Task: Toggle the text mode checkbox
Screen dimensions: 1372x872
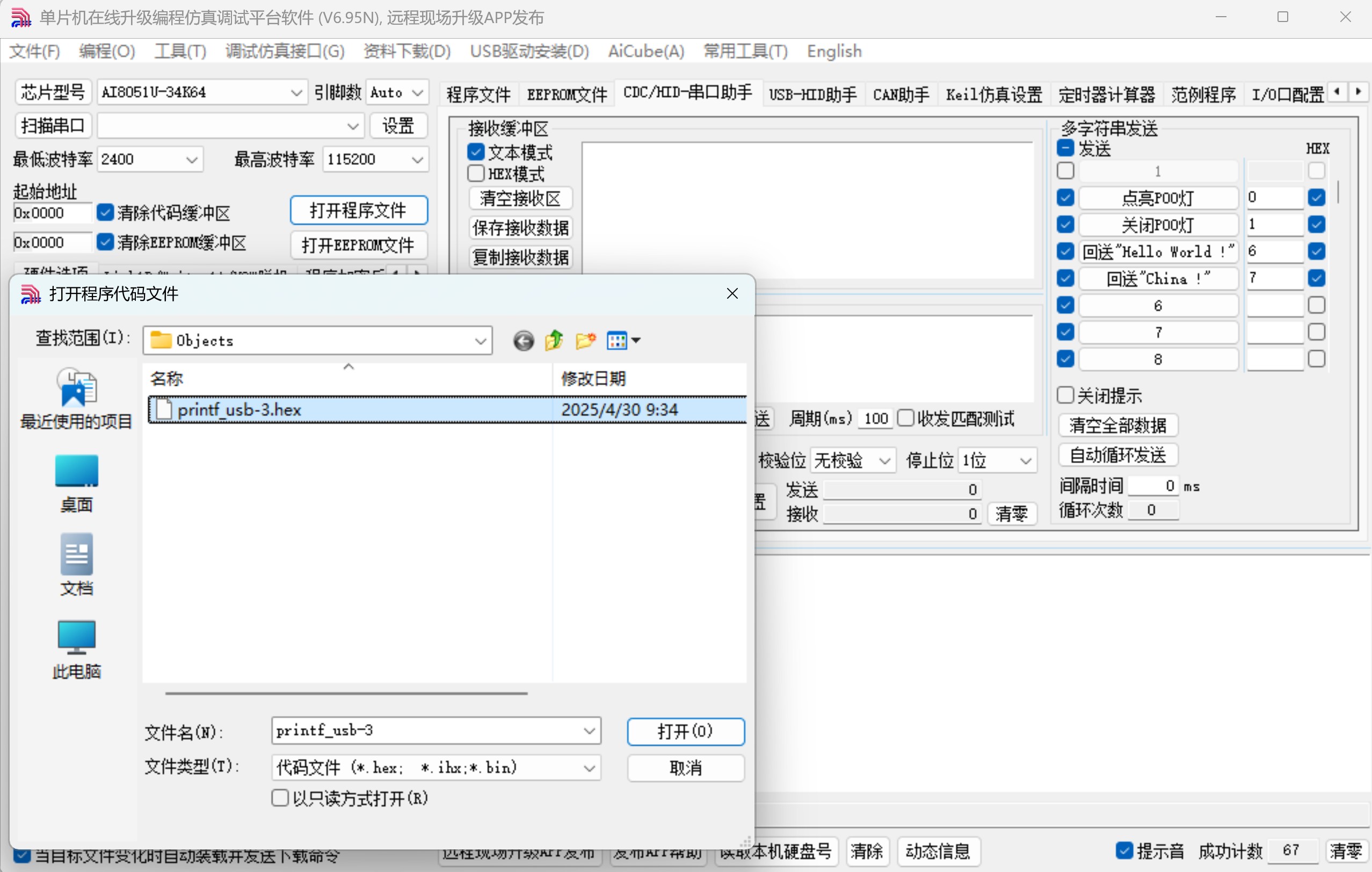Action: (476, 152)
